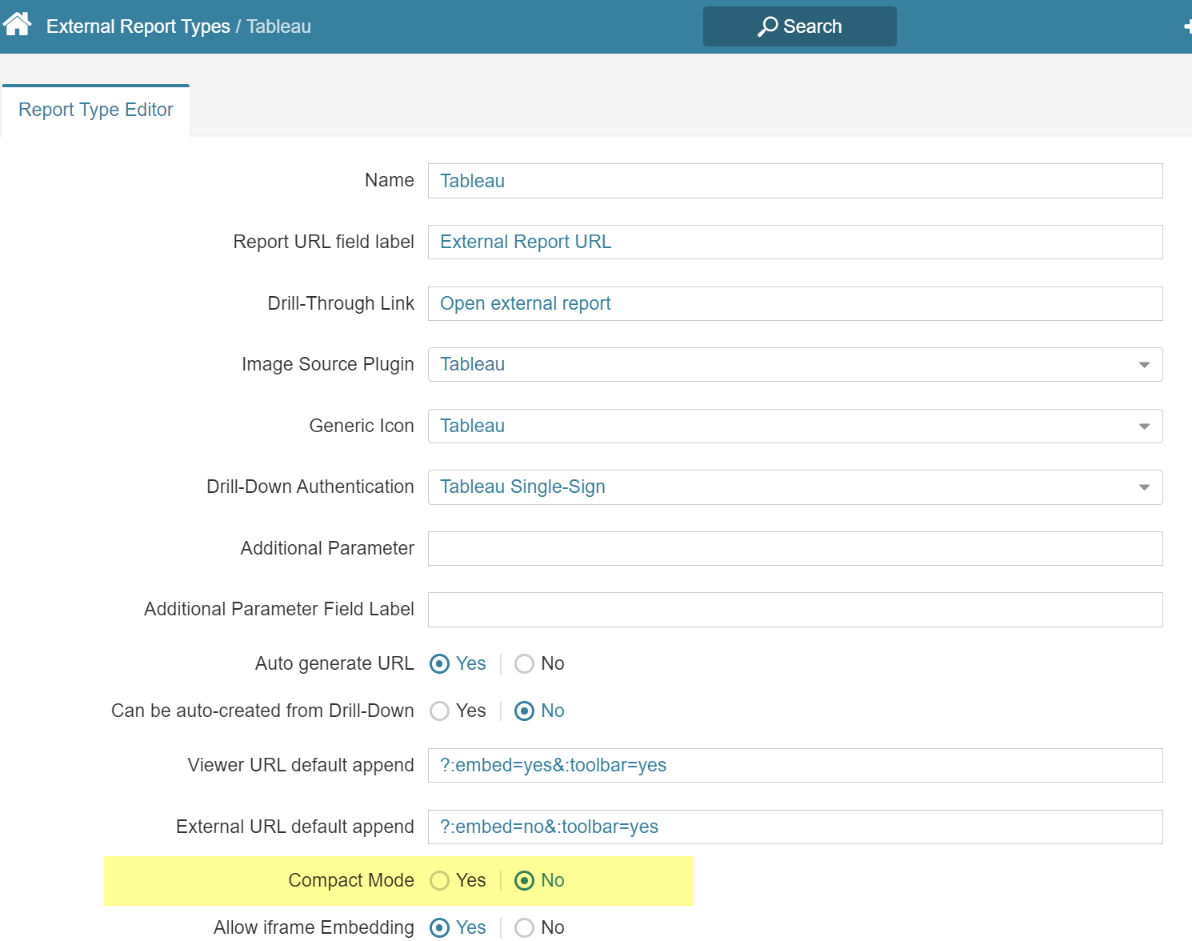Switch to the Report Type Editor tab
This screenshot has height=941, width=1192.
click(x=95, y=109)
